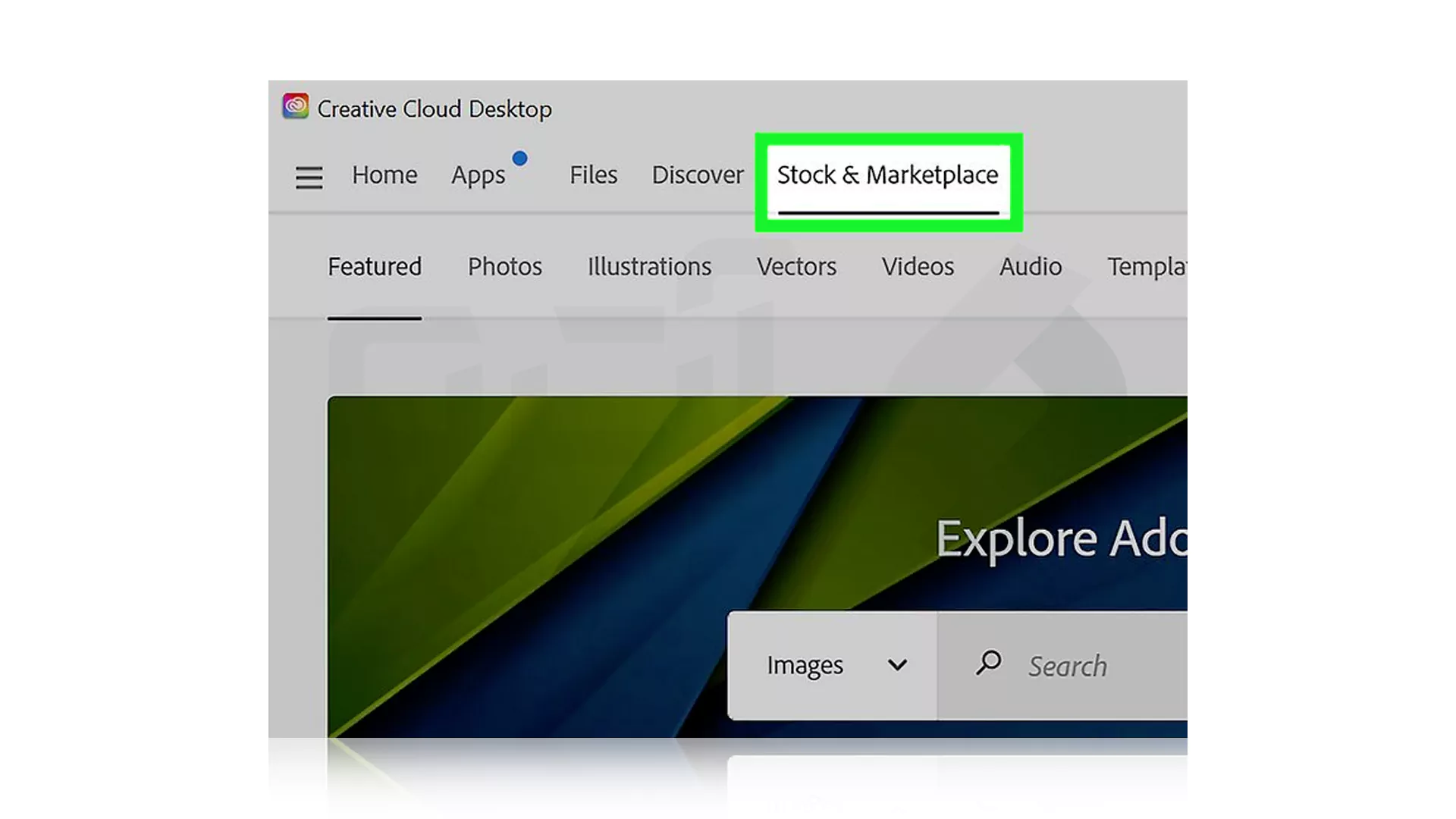Select the Featured sub-tab

pos(375,267)
